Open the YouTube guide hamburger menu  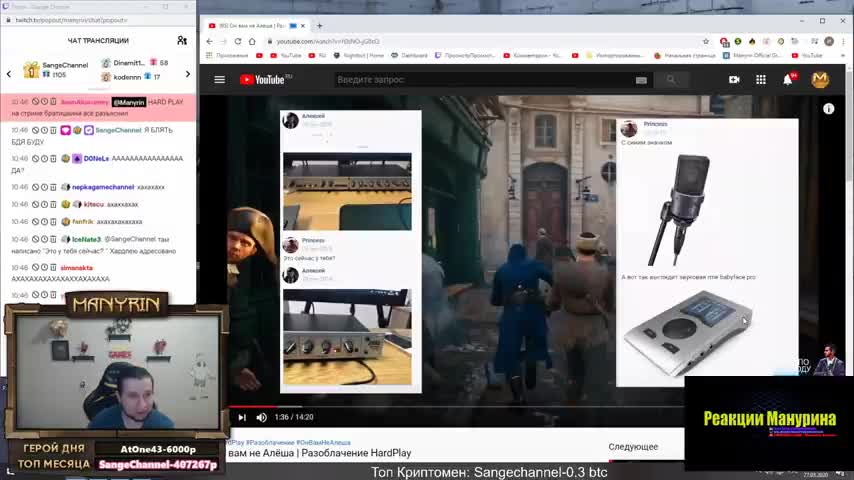219,80
